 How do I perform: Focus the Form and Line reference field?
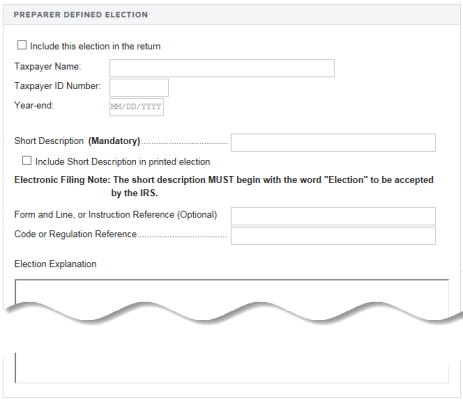(333, 216)
